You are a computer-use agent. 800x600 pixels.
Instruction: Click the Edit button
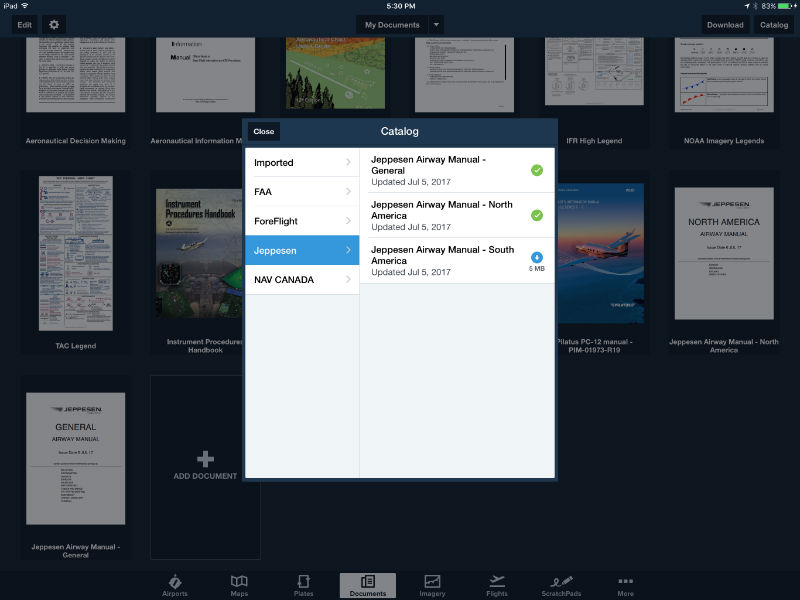(24, 24)
